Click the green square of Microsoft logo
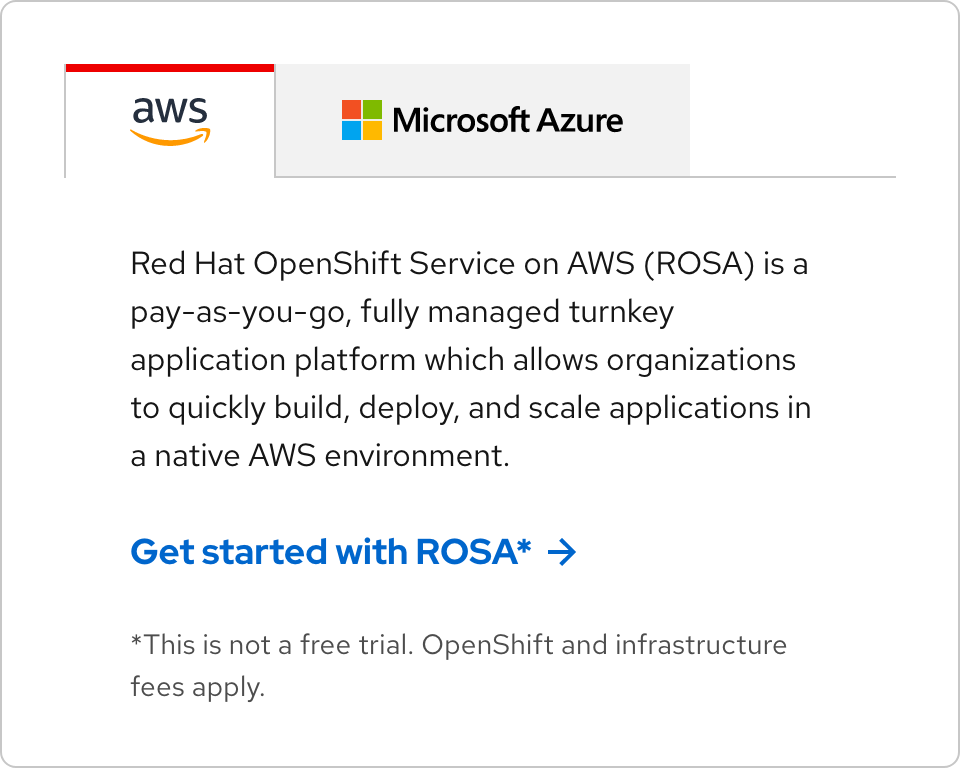The image size is (960, 768). (x=372, y=109)
